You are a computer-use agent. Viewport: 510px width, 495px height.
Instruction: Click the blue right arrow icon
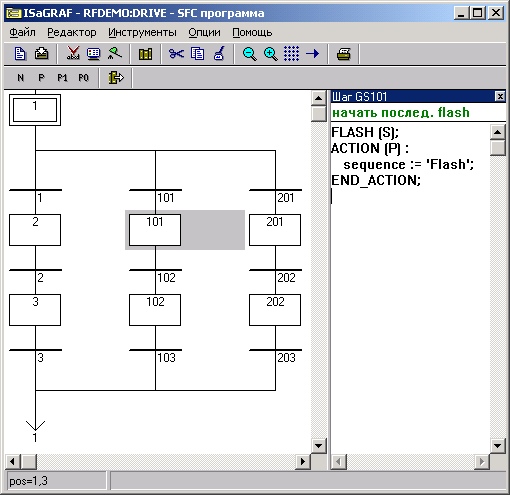click(x=312, y=54)
